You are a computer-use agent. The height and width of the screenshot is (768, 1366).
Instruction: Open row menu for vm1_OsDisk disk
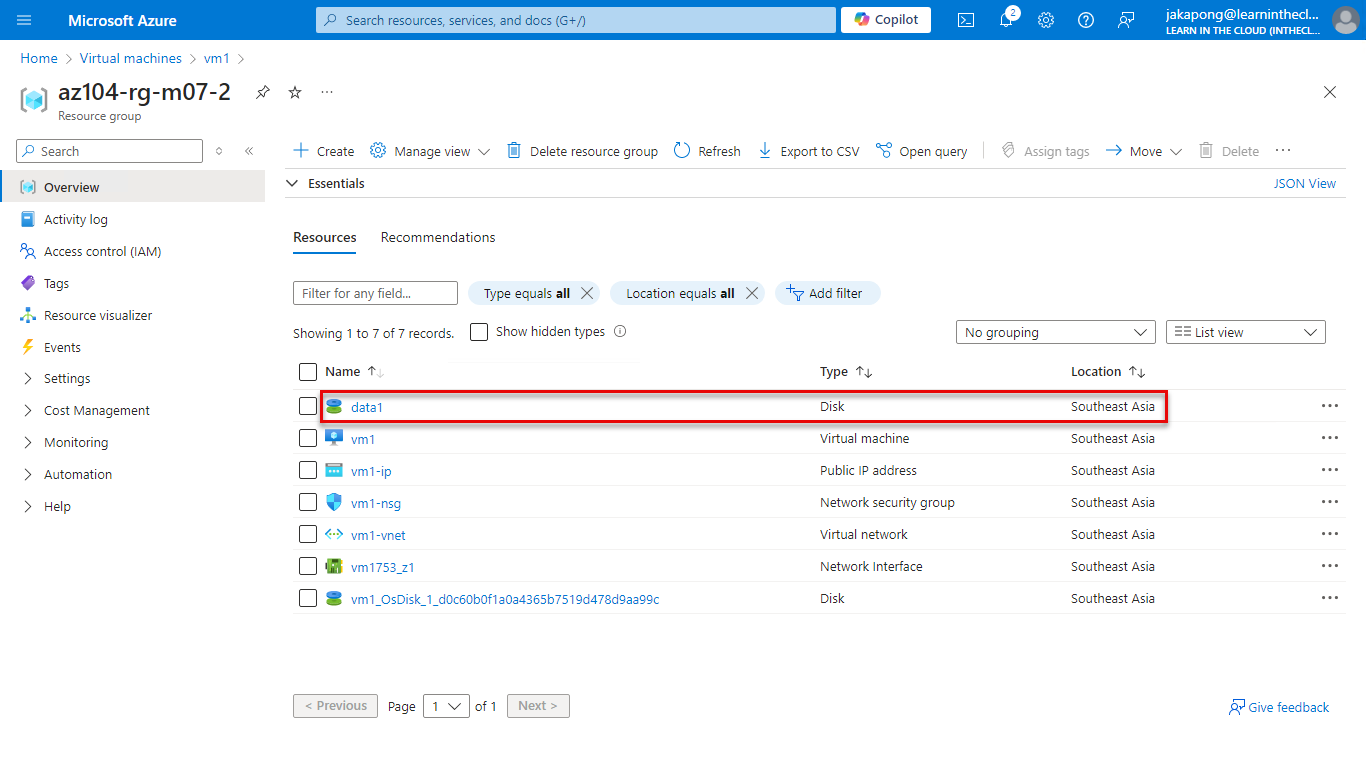point(1329,598)
